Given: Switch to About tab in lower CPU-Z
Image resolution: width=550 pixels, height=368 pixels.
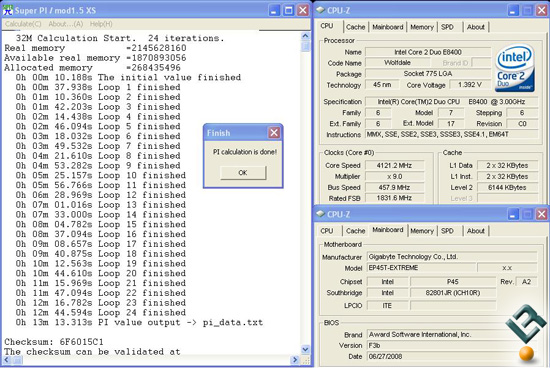Looking at the screenshot, I should [x=476, y=231].
